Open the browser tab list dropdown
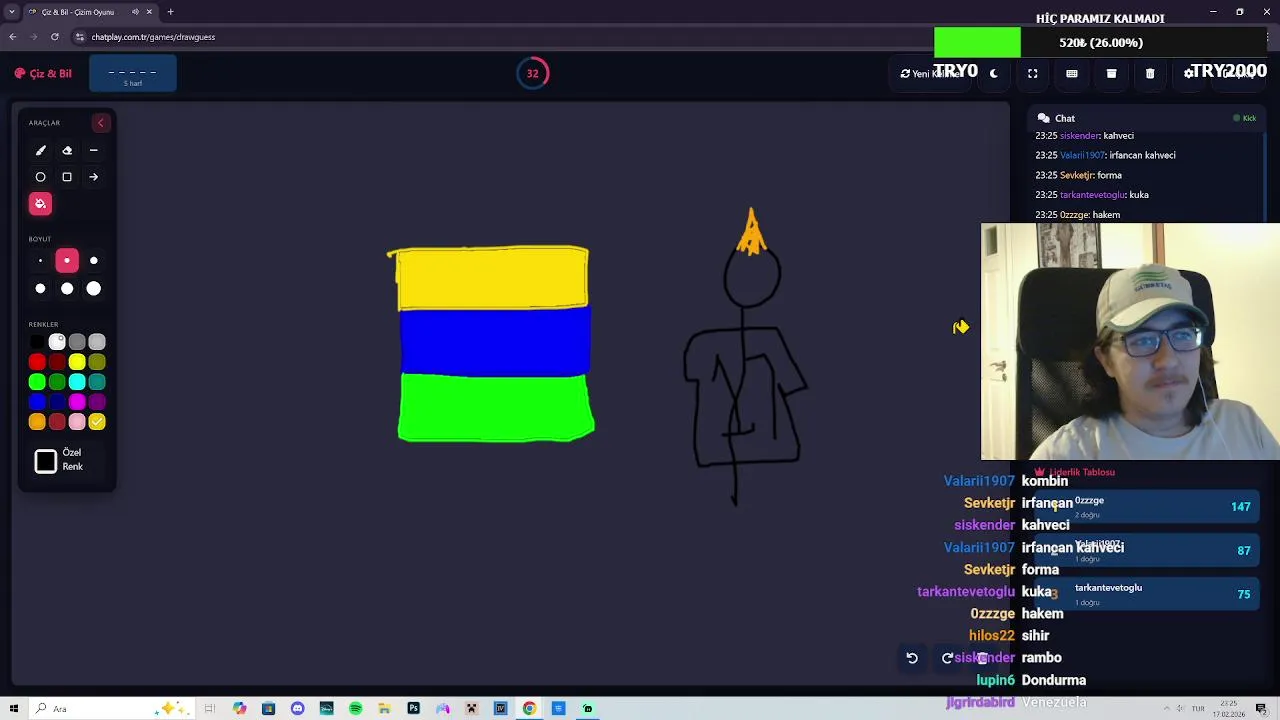1280x720 pixels. click(12, 12)
